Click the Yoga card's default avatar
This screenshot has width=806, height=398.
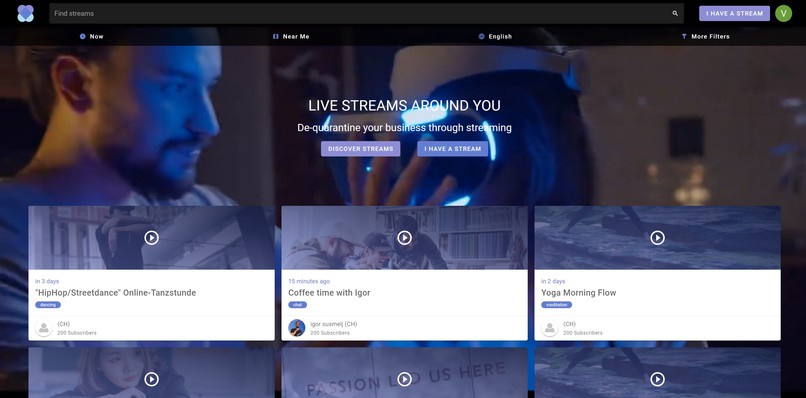(549, 328)
